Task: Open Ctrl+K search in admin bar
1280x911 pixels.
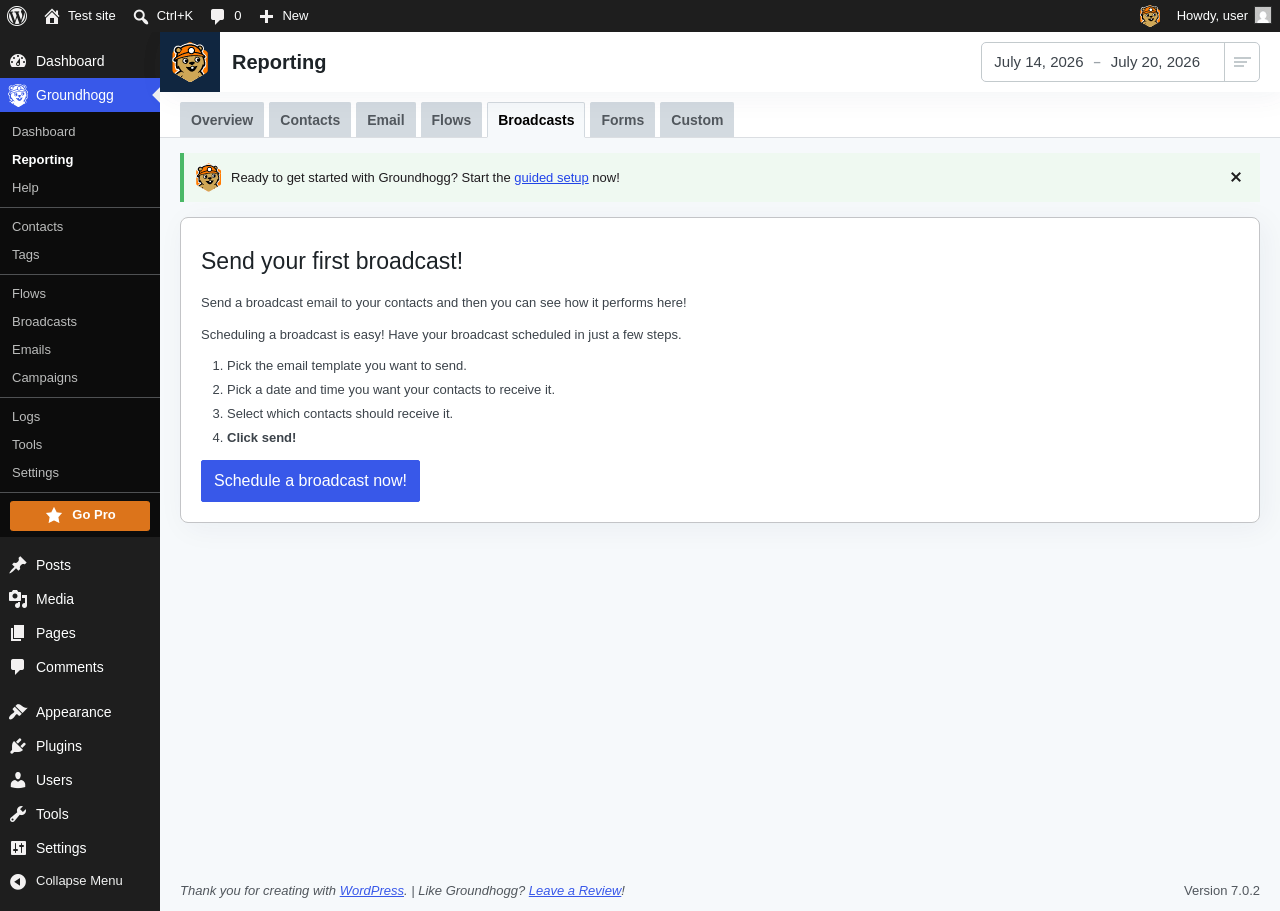Action: click(x=163, y=16)
